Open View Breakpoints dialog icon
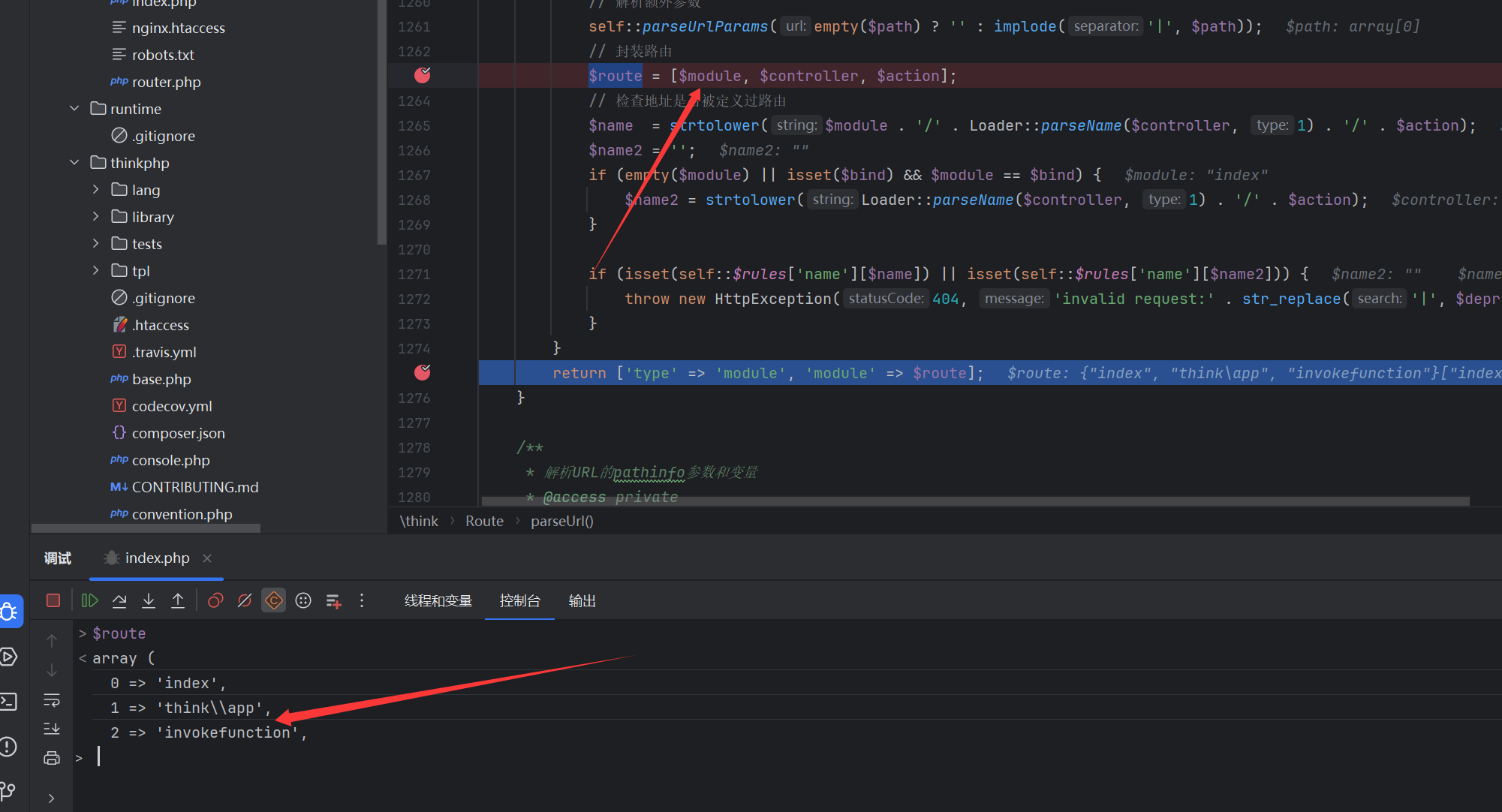The height and width of the screenshot is (812, 1502). pyautogui.click(x=215, y=600)
